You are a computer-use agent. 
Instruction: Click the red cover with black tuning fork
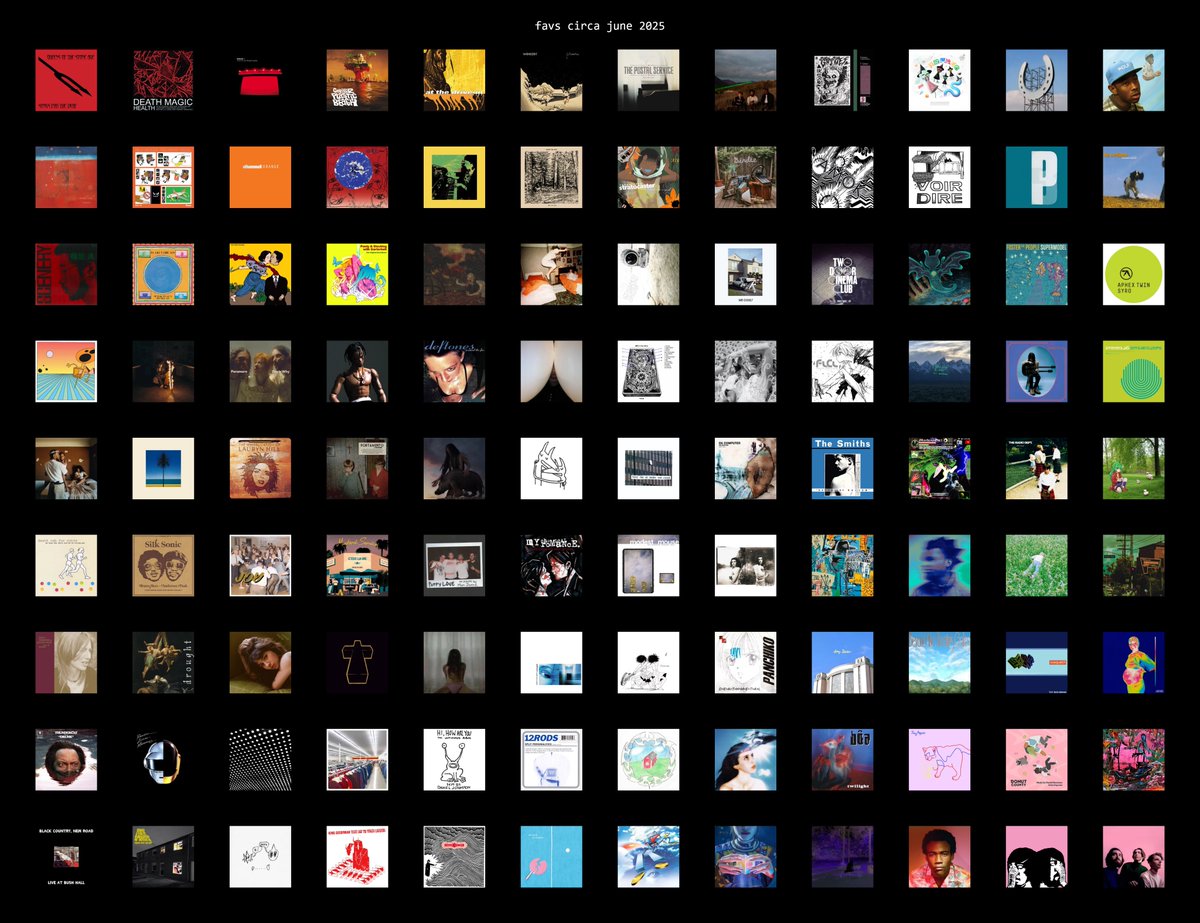[66, 80]
